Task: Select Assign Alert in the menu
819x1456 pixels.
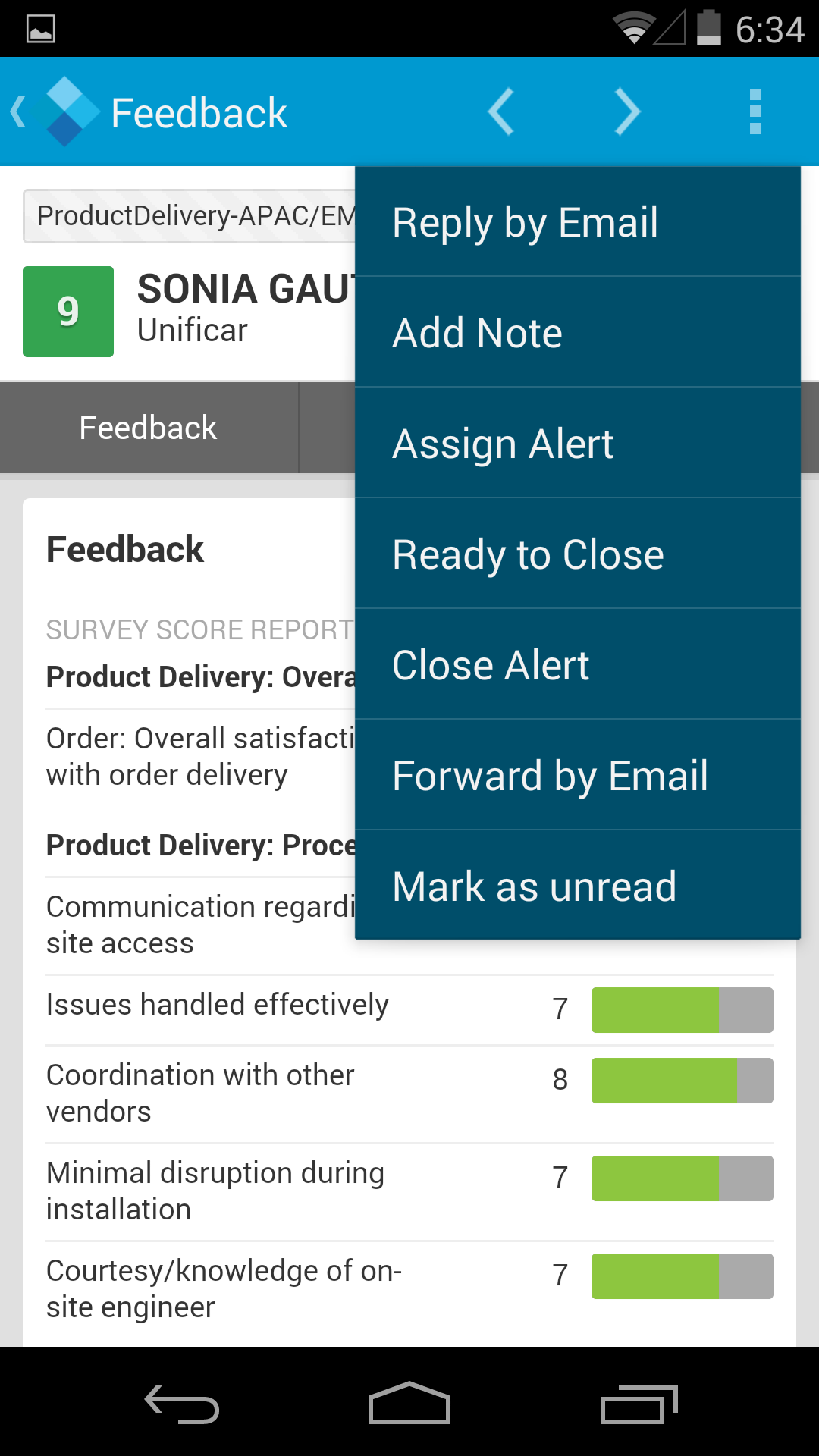Action: click(x=577, y=444)
